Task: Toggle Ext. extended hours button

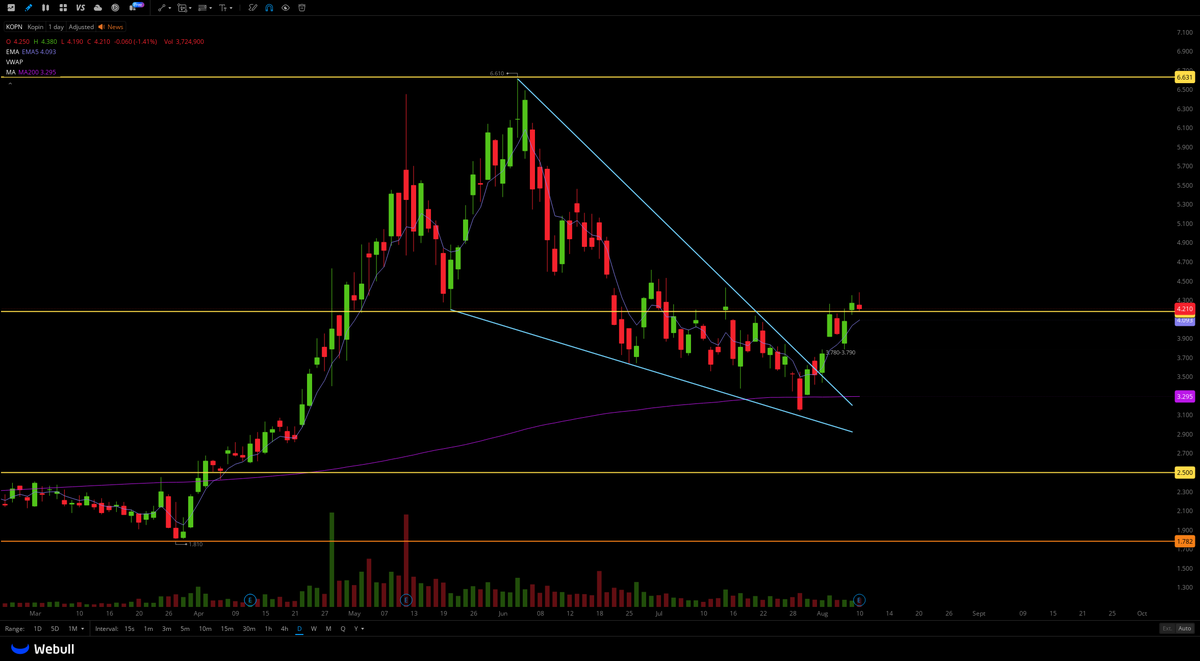Action: coord(1166,629)
